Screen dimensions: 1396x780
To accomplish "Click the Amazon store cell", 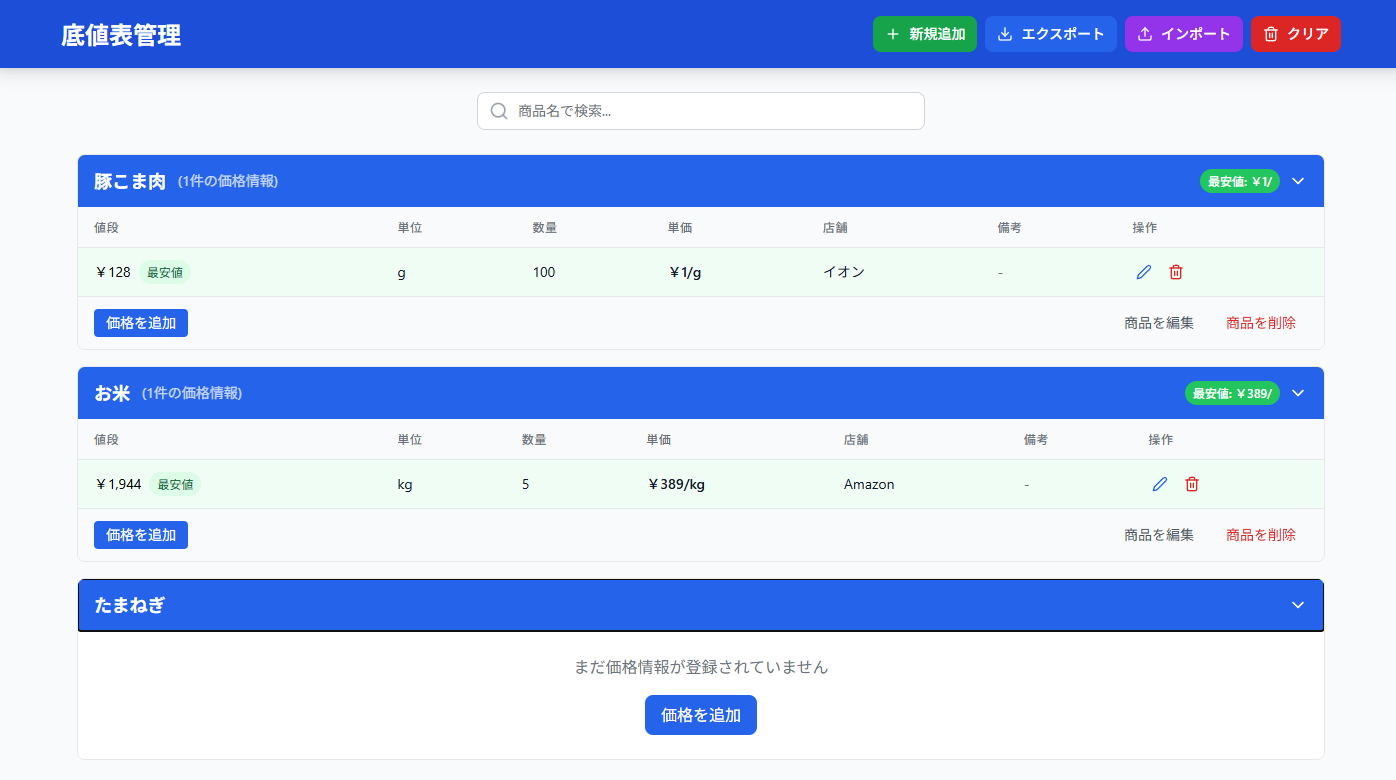I will click(x=869, y=484).
